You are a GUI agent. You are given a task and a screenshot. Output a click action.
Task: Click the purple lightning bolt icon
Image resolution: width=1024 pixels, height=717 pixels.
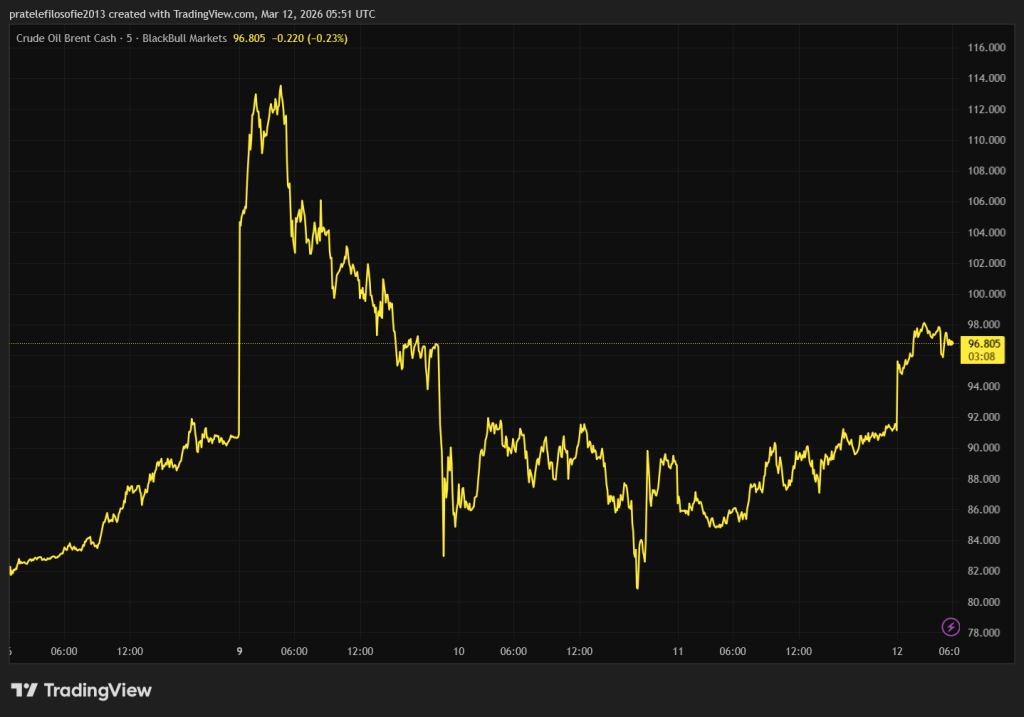click(x=950, y=627)
